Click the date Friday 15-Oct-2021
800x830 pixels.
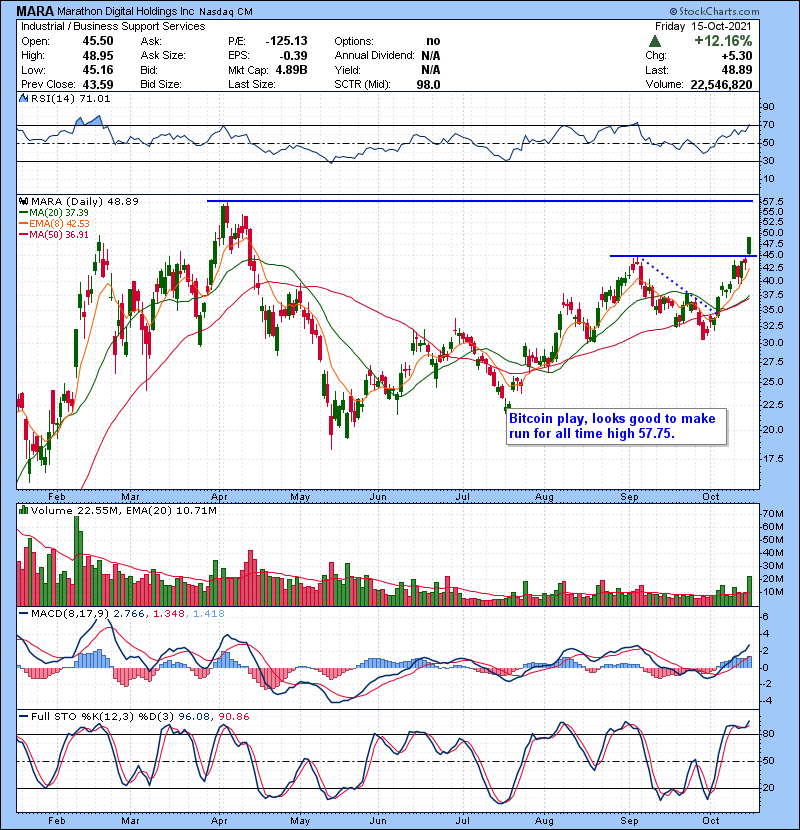pos(703,26)
